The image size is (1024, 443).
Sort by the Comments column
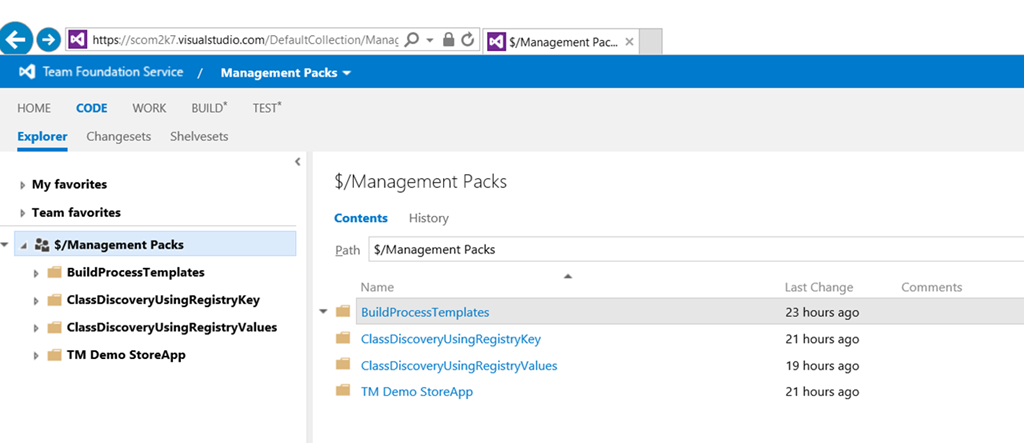coord(931,287)
